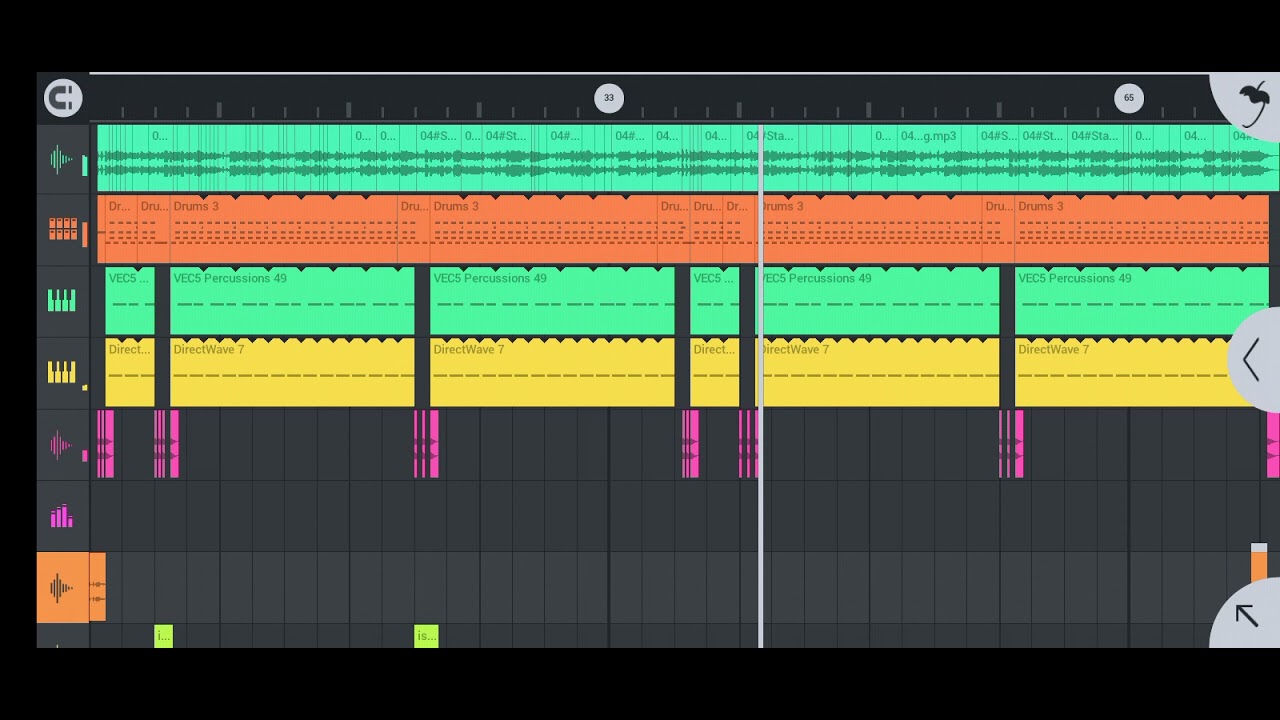This screenshot has width=1280, height=720.
Task: Select the yellow piano keys track icon
Action: [62, 372]
